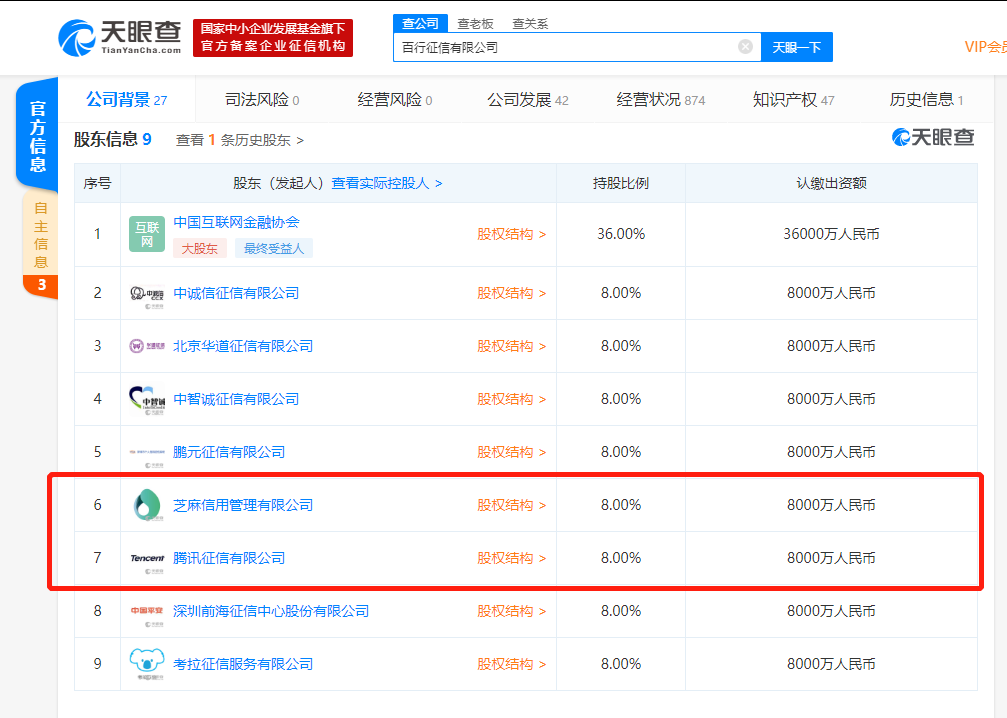Click the 大股东 tag
The height and width of the screenshot is (718, 1007).
click(200, 249)
